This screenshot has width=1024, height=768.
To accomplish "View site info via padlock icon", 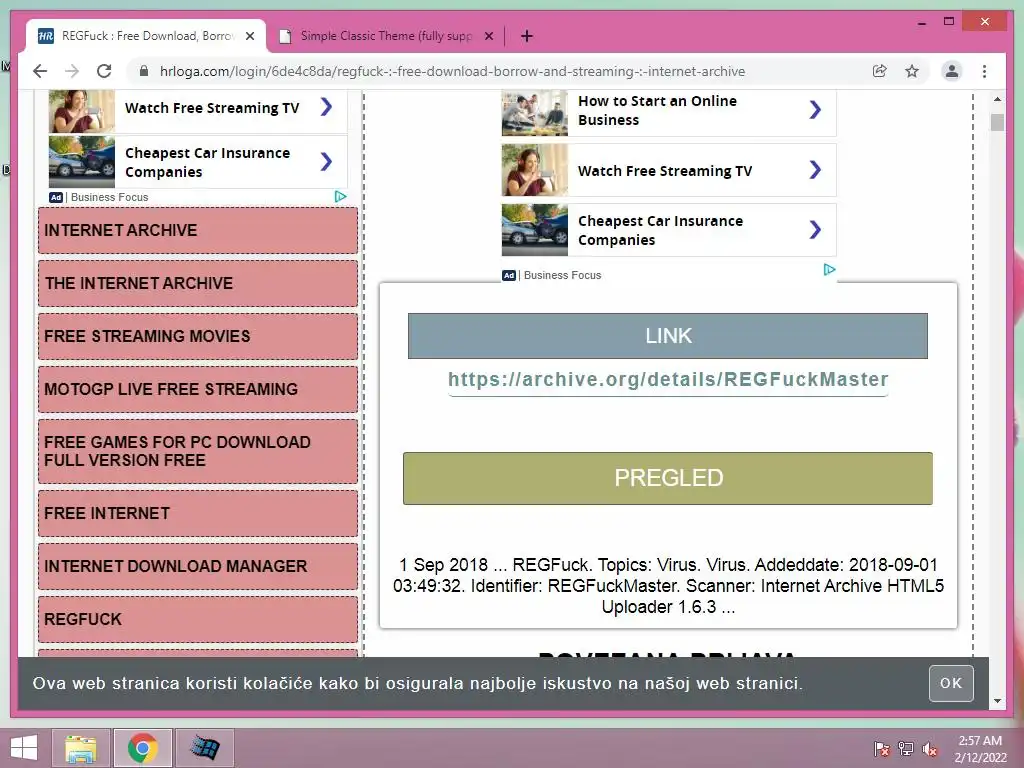I will pos(144,71).
